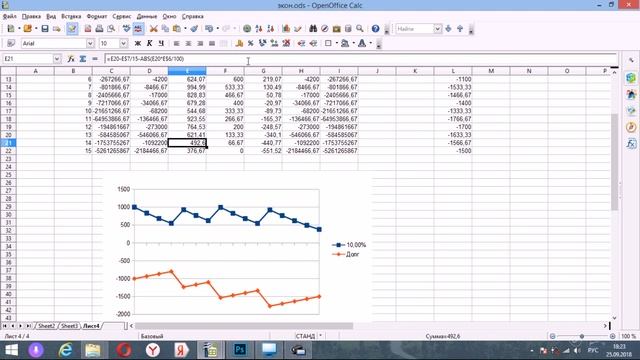Click the Undo icon
This screenshot has height=360, width=640.
tap(209, 29)
